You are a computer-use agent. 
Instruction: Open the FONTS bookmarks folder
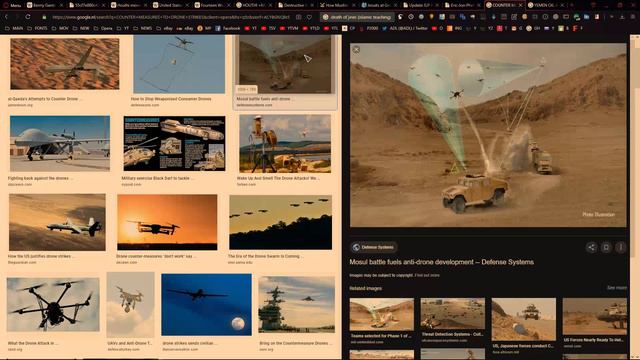pos(37,29)
